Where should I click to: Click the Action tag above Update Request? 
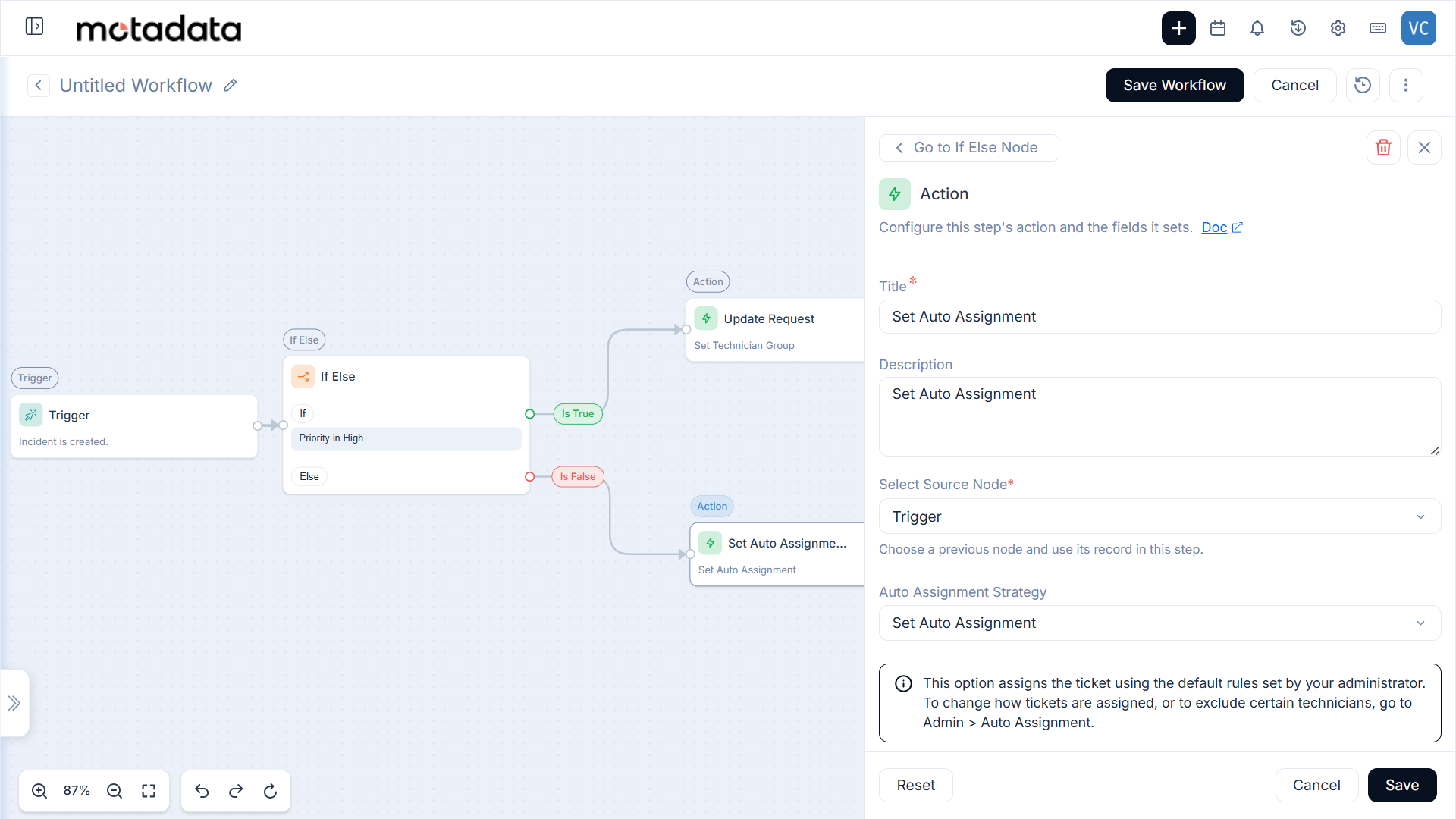coord(708,281)
